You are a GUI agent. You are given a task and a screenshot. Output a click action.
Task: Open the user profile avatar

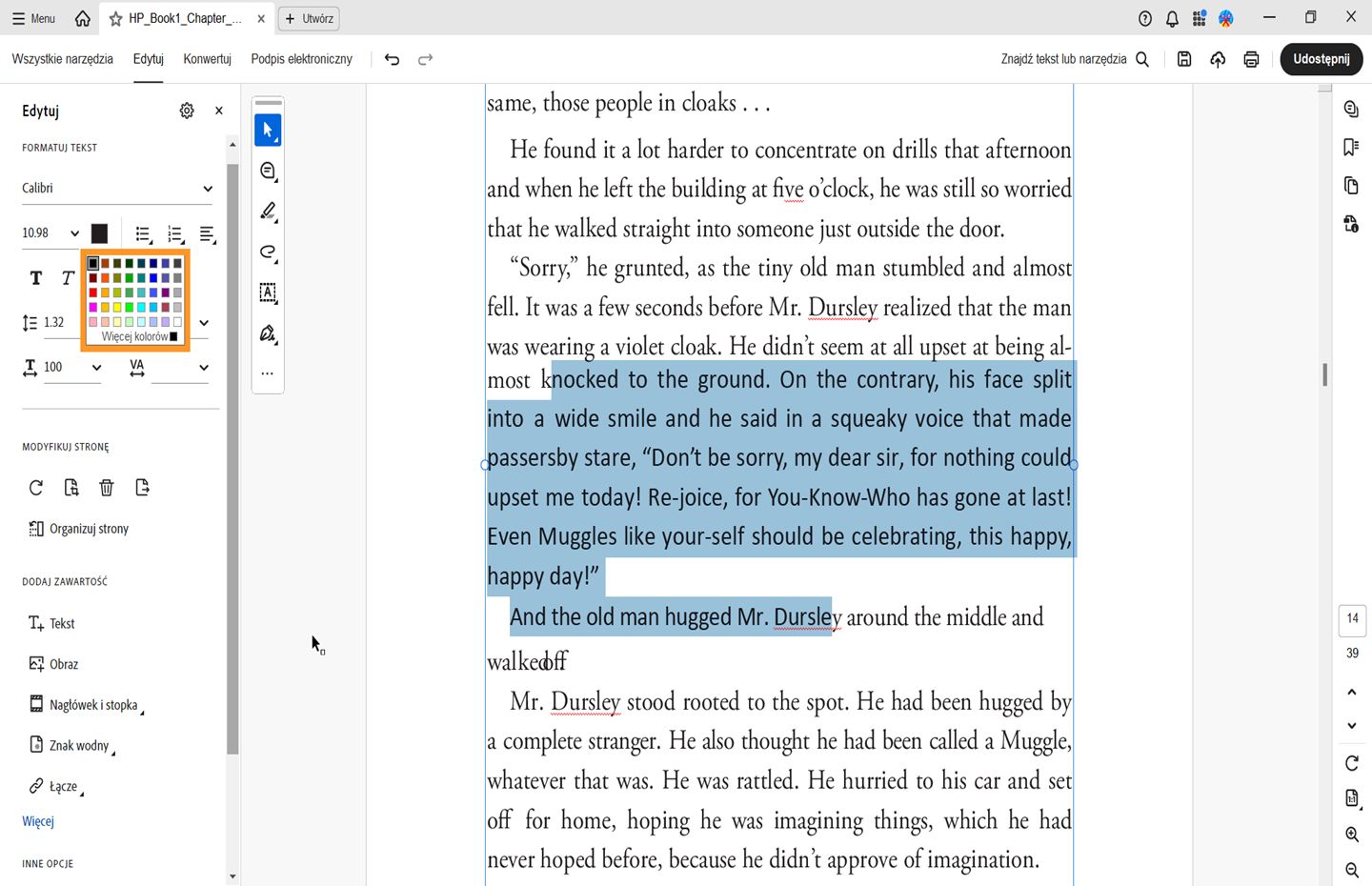pyautogui.click(x=1226, y=18)
